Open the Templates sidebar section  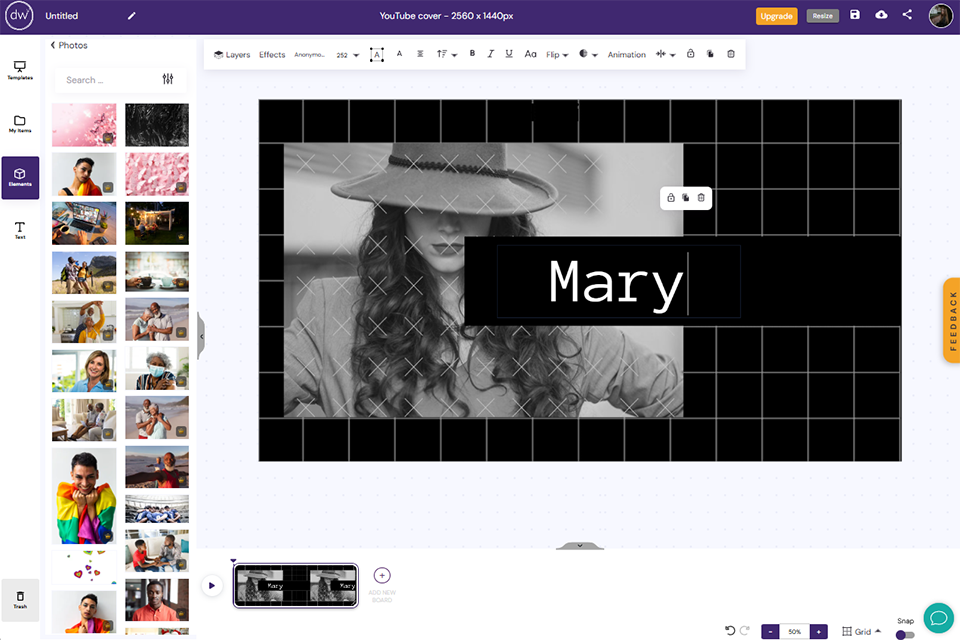click(20, 70)
